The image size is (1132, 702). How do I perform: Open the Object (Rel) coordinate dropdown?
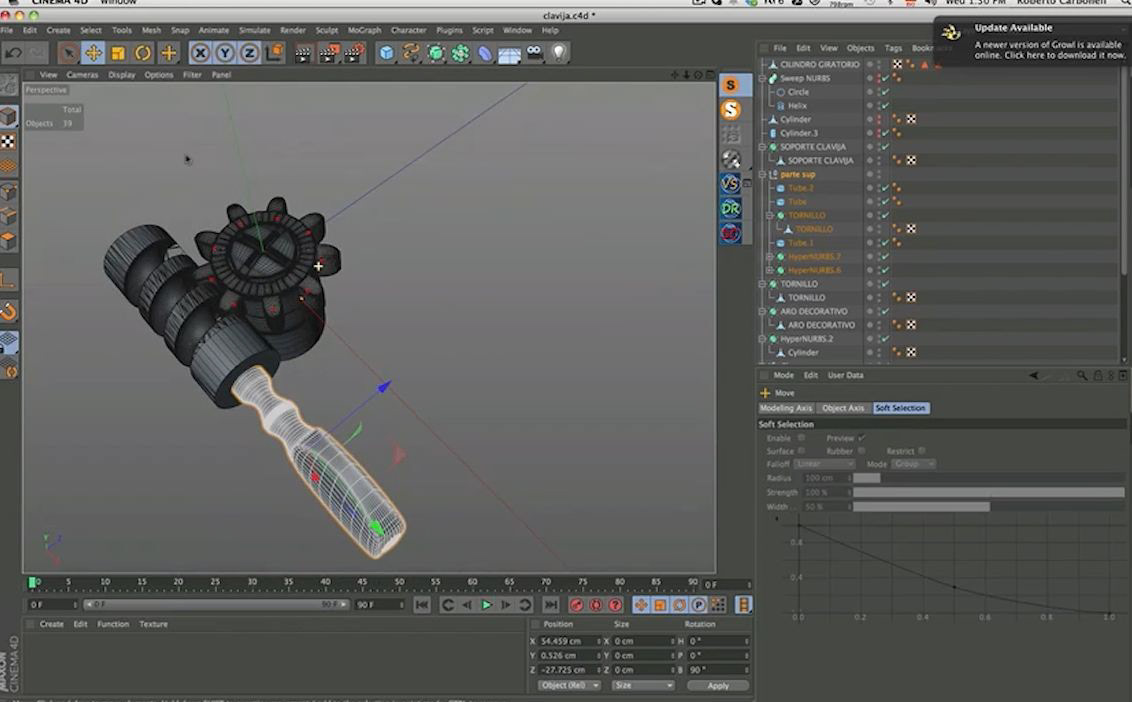[568, 685]
